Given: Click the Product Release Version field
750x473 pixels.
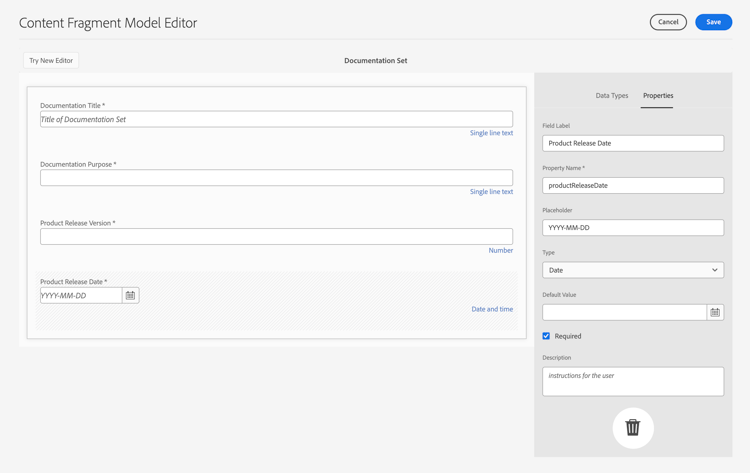Looking at the screenshot, I should pos(276,237).
